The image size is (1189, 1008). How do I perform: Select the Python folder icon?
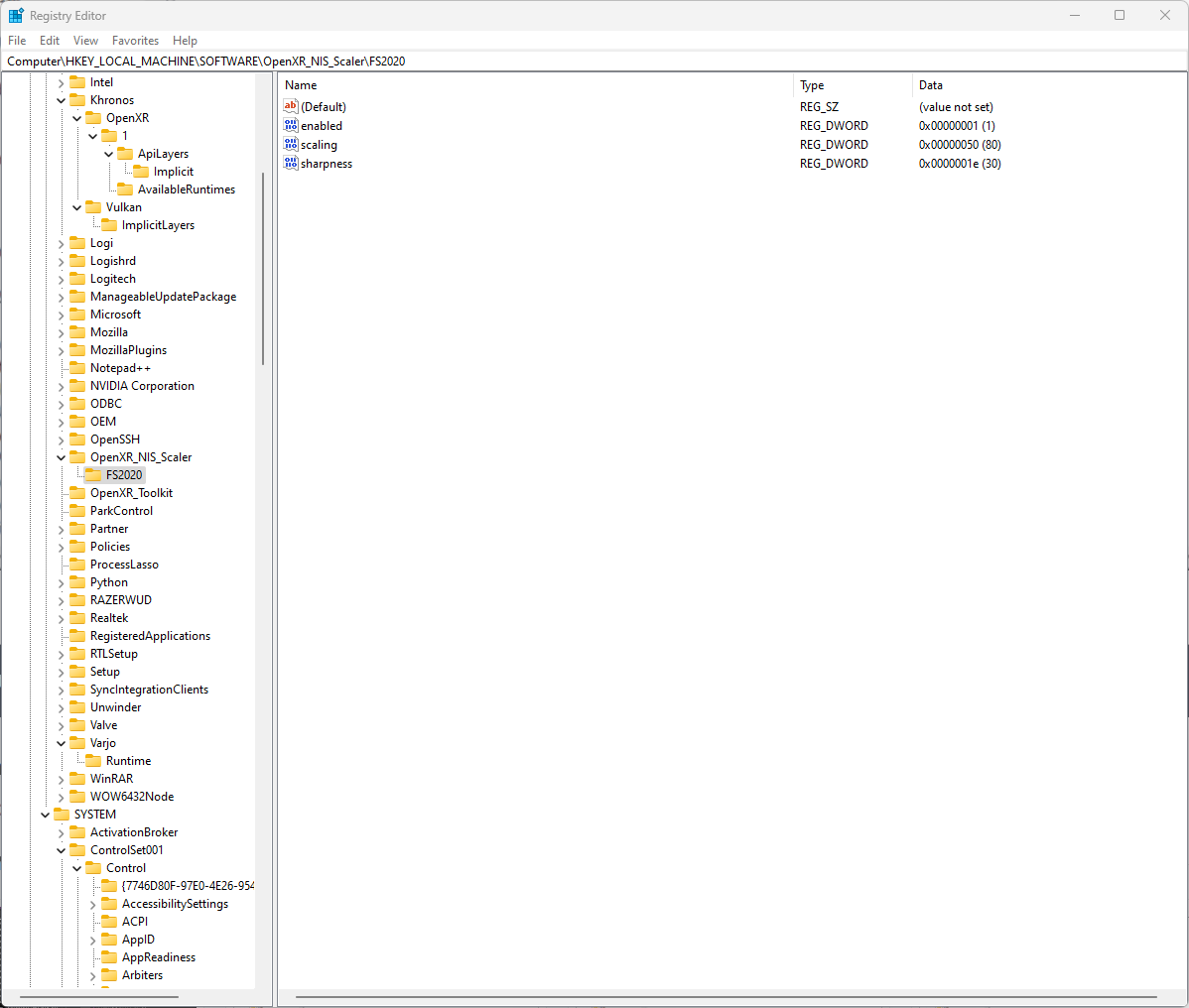(x=77, y=582)
